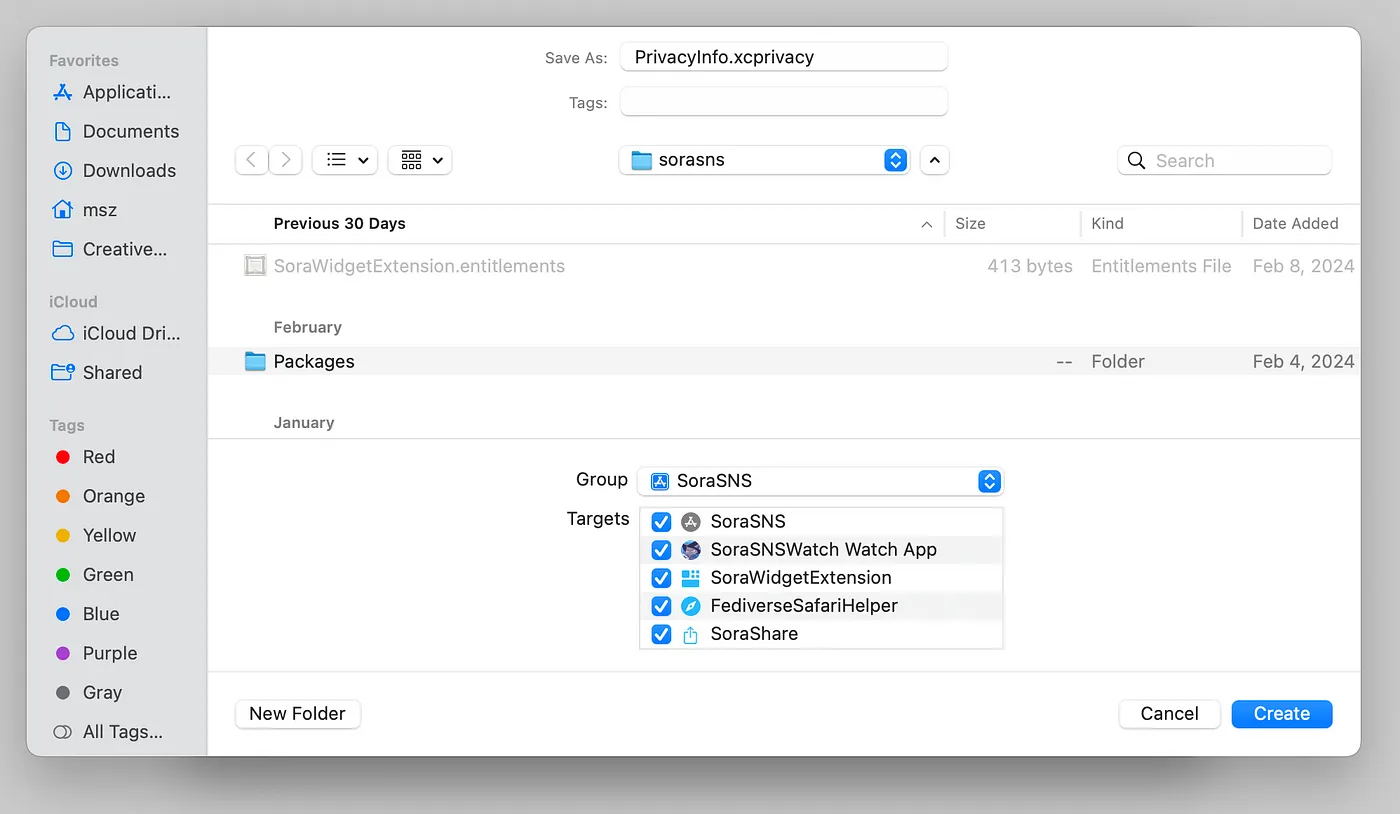The height and width of the screenshot is (814, 1400).
Task: Select the Blue tag
Action: 88,614
